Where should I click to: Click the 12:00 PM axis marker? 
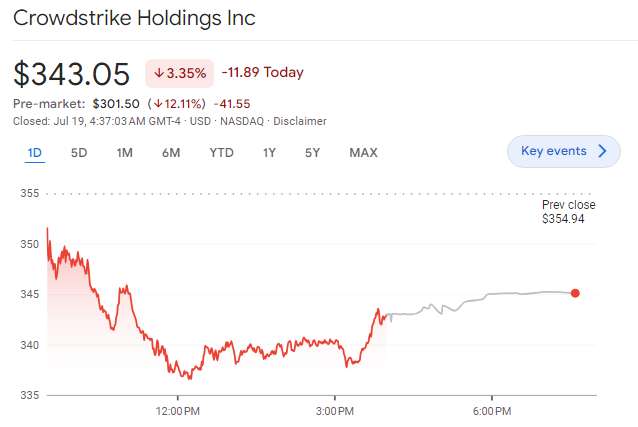pos(176,411)
